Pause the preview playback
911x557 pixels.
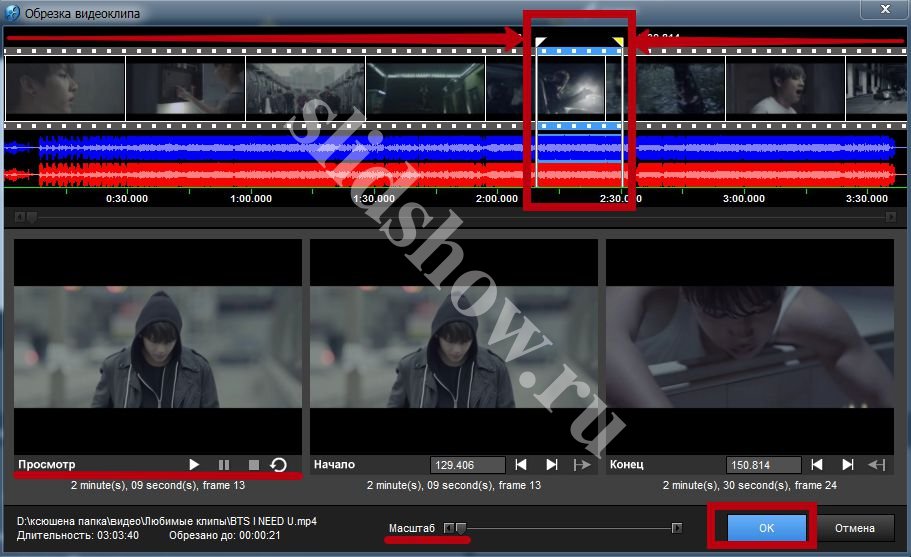[224, 465]
